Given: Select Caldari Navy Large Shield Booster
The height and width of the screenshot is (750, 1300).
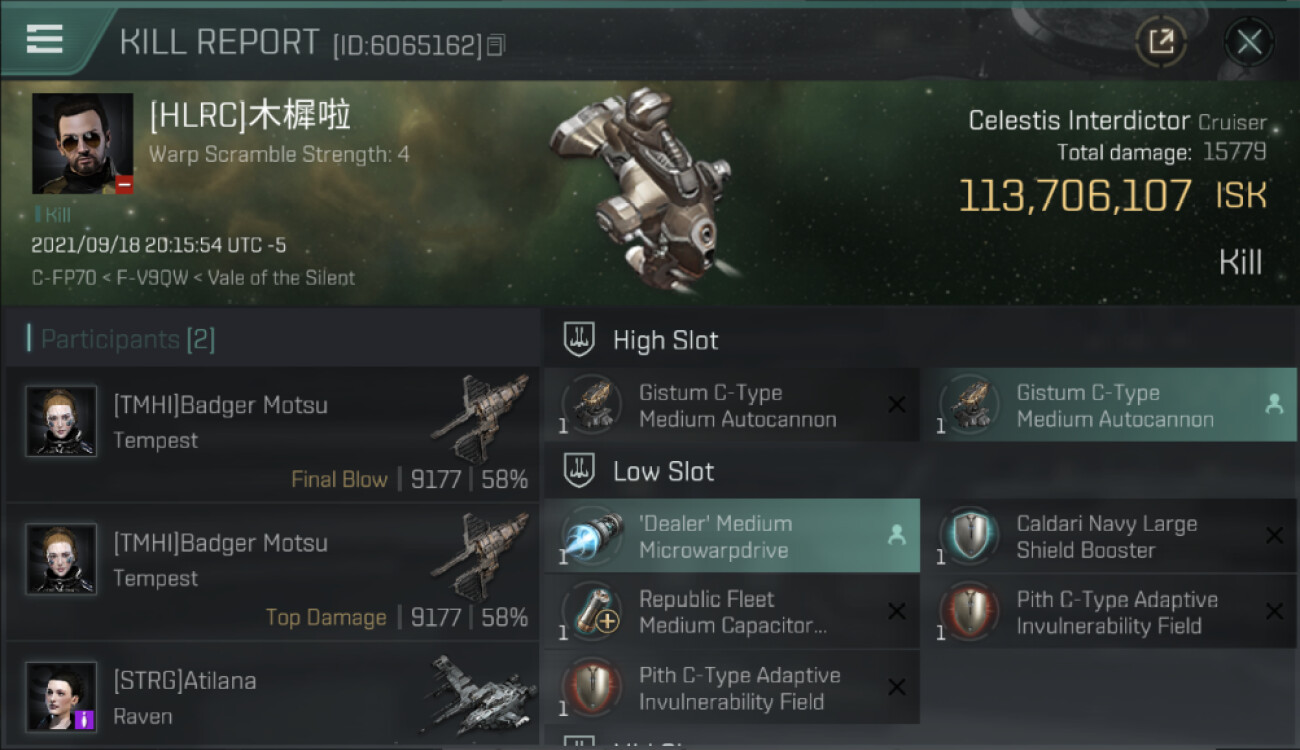Looking at the screenshot, I should (1108, 536).
